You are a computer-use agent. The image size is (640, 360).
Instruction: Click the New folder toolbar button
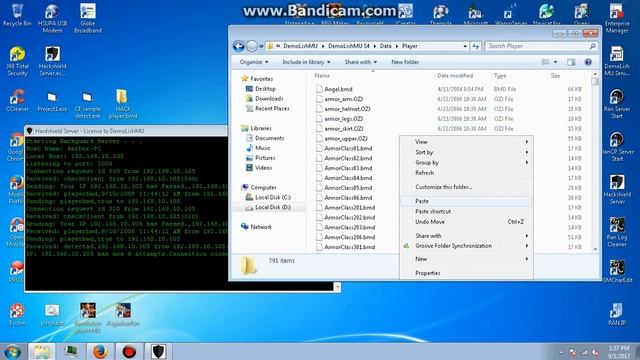click(405, 62)
